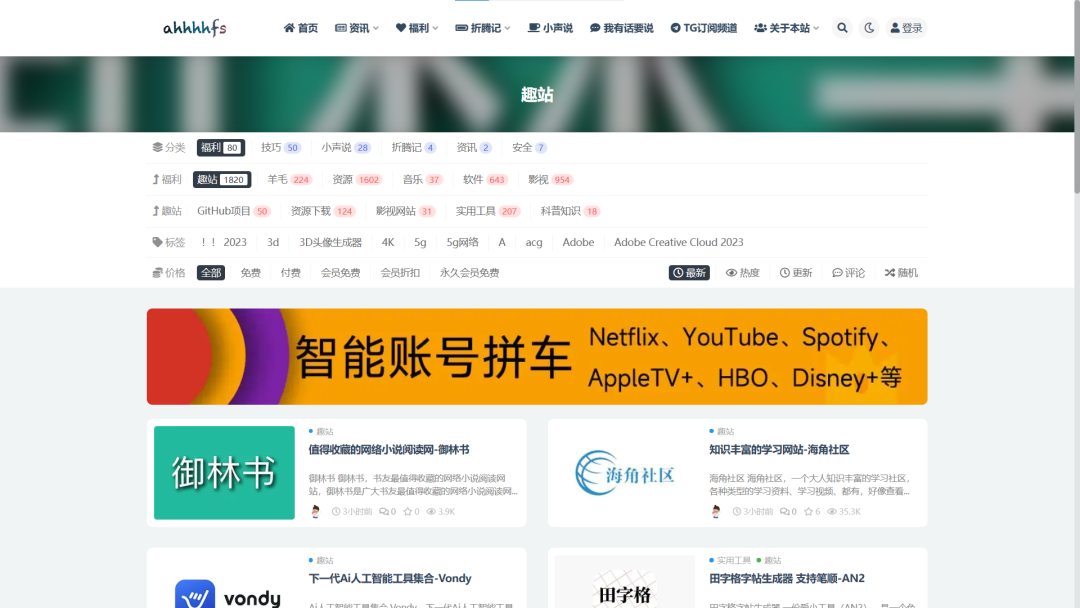Open 海角社区 logo thumbnail
1080x608 pixels.
[625, 473]
